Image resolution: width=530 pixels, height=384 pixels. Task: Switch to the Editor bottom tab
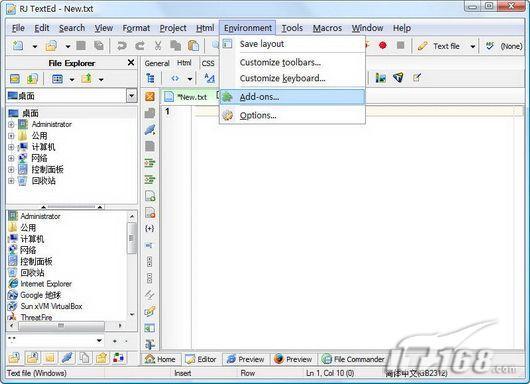coord(201,359)
